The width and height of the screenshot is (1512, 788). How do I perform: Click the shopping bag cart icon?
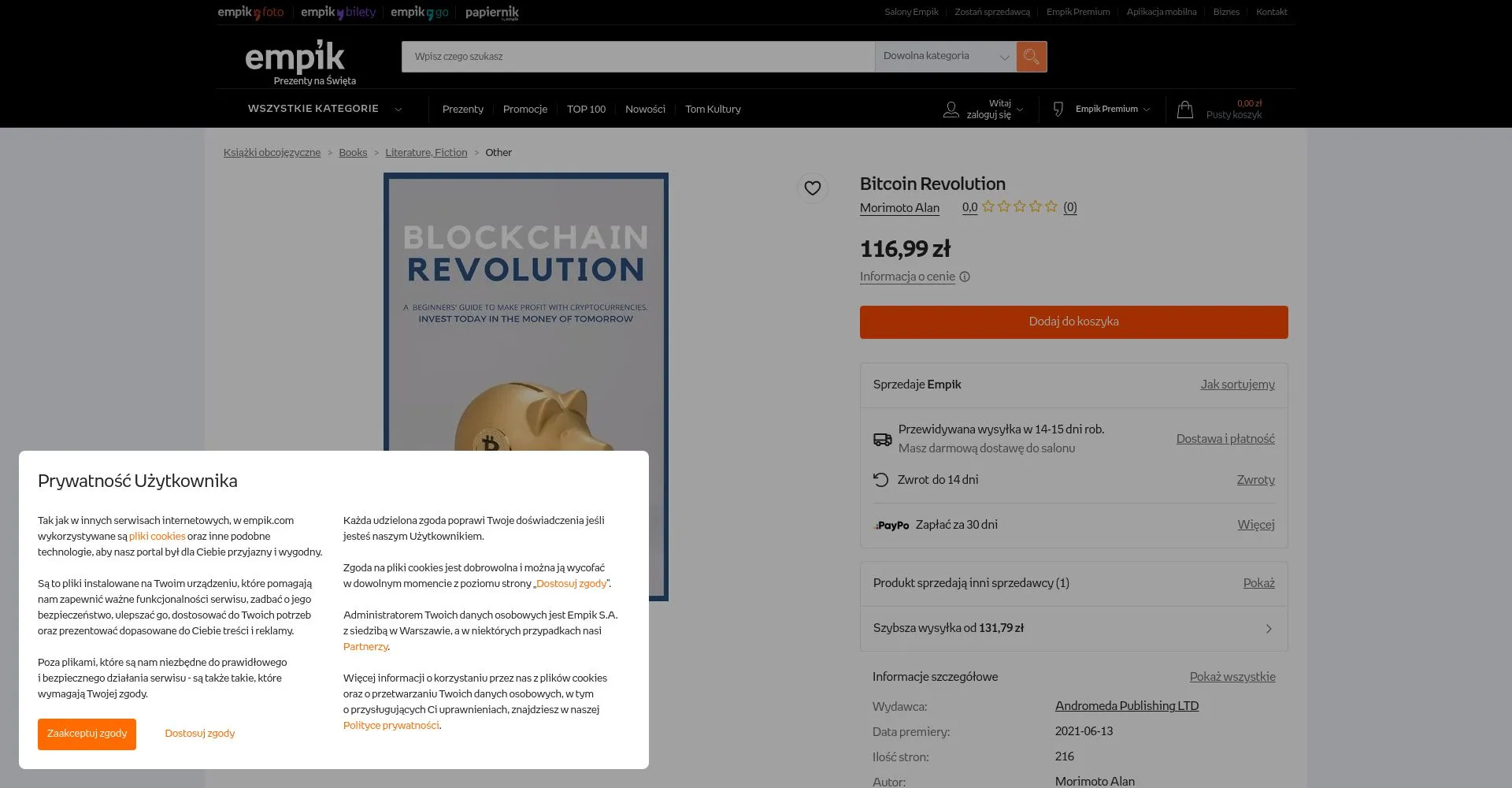click(x=1184, y=110)
